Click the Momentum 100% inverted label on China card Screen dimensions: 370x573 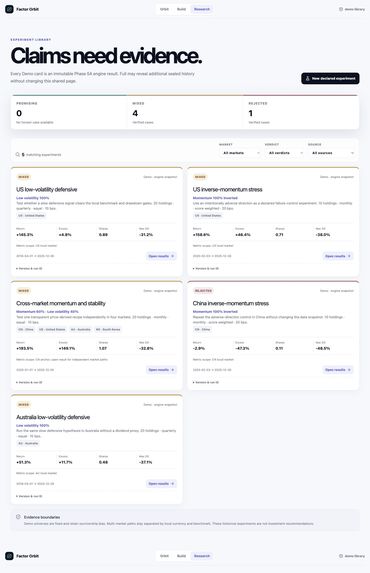(215, 312)
